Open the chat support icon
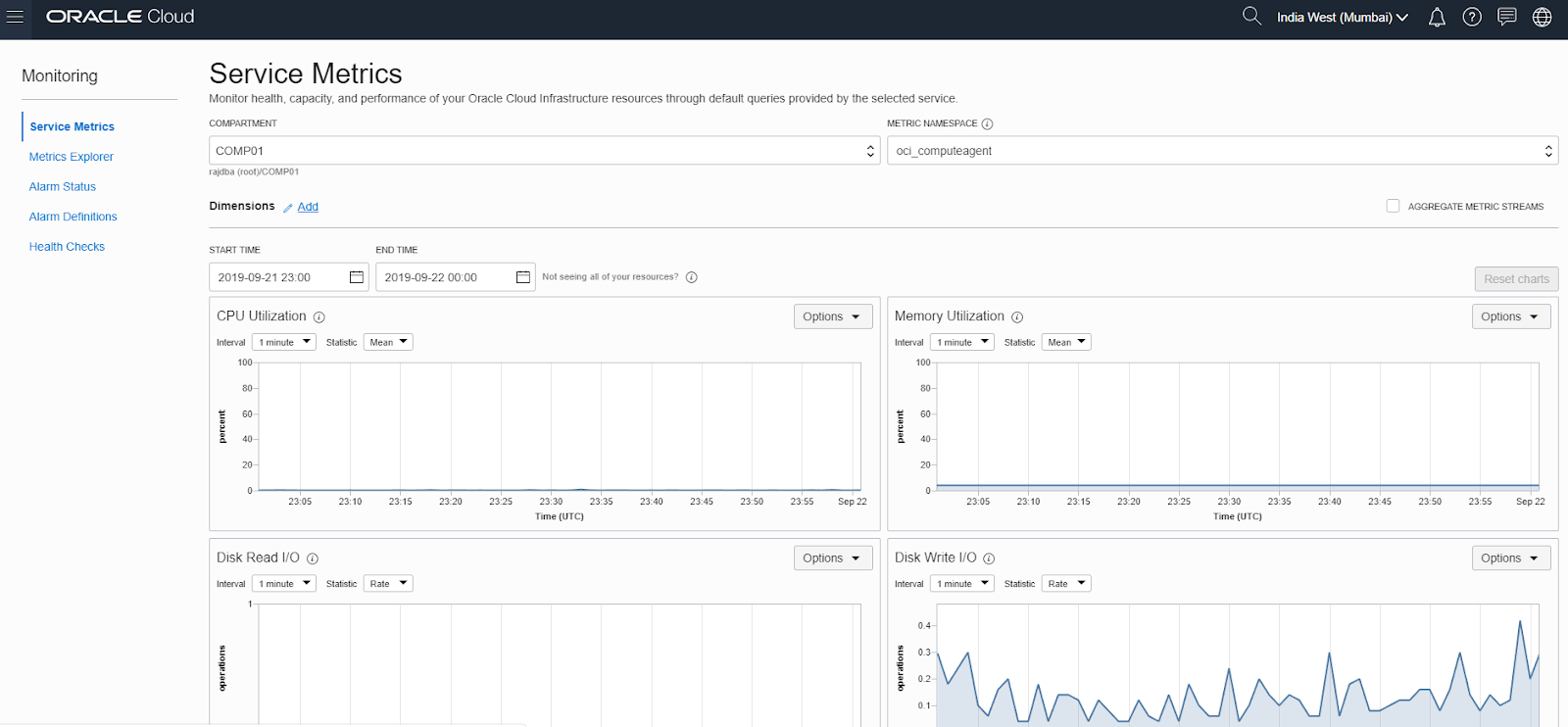The width and height of the screenshot is (1568, 727). (x=1507, y=17)
